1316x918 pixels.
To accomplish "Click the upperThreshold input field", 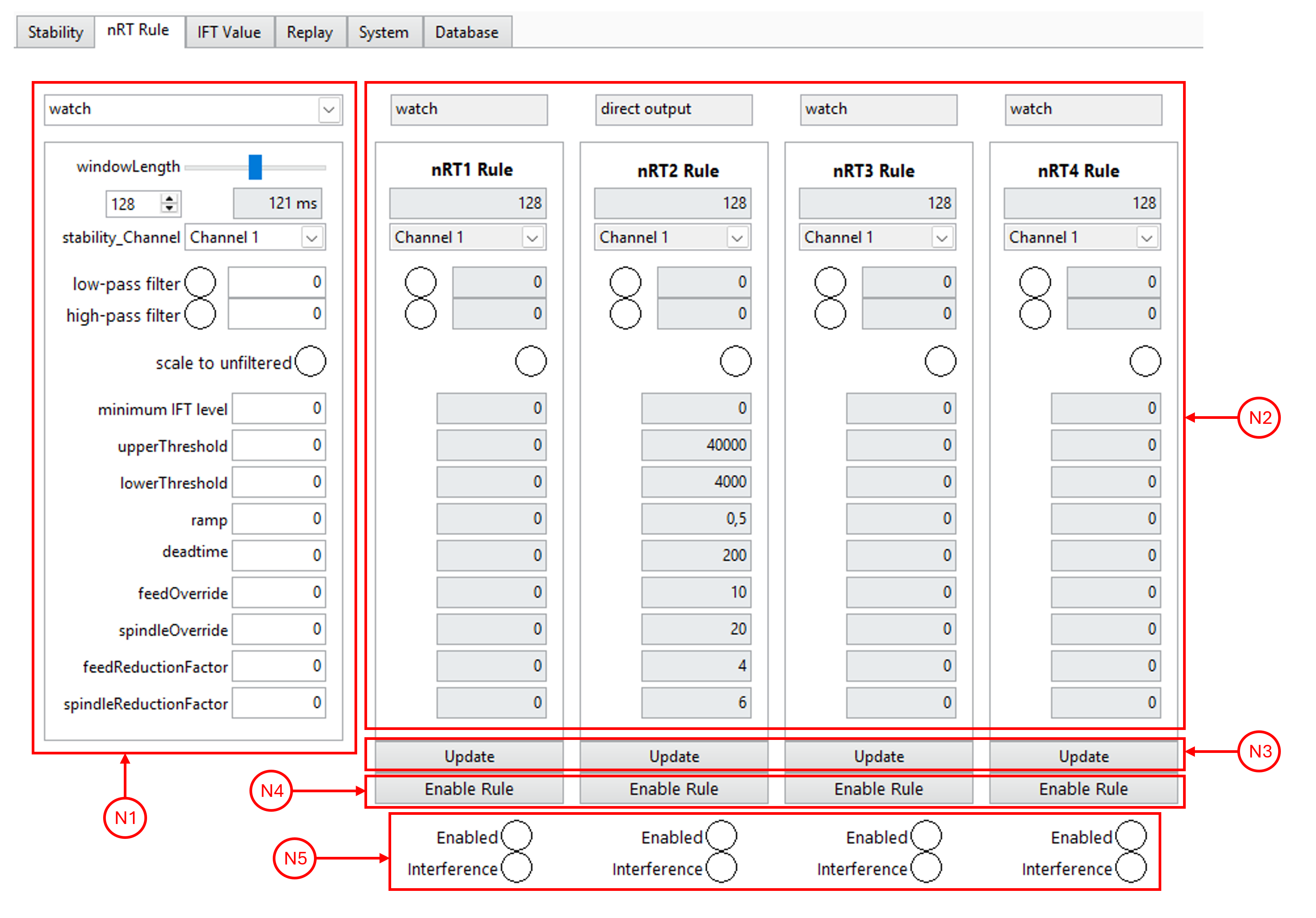I will (278, 445).
